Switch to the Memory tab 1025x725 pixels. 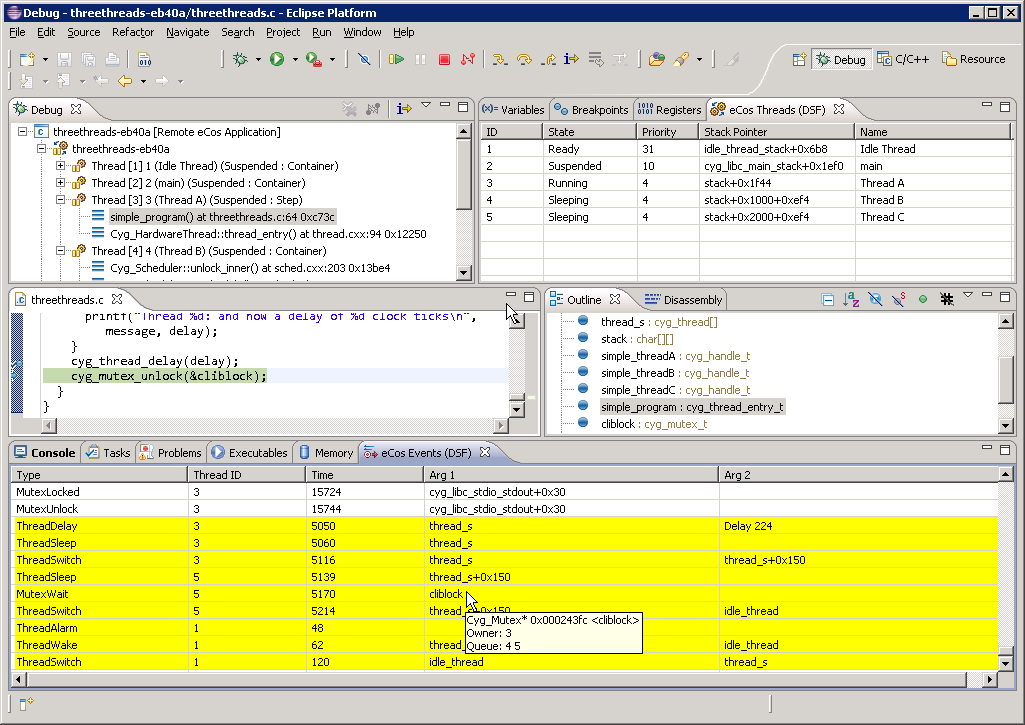coord(326,452)
